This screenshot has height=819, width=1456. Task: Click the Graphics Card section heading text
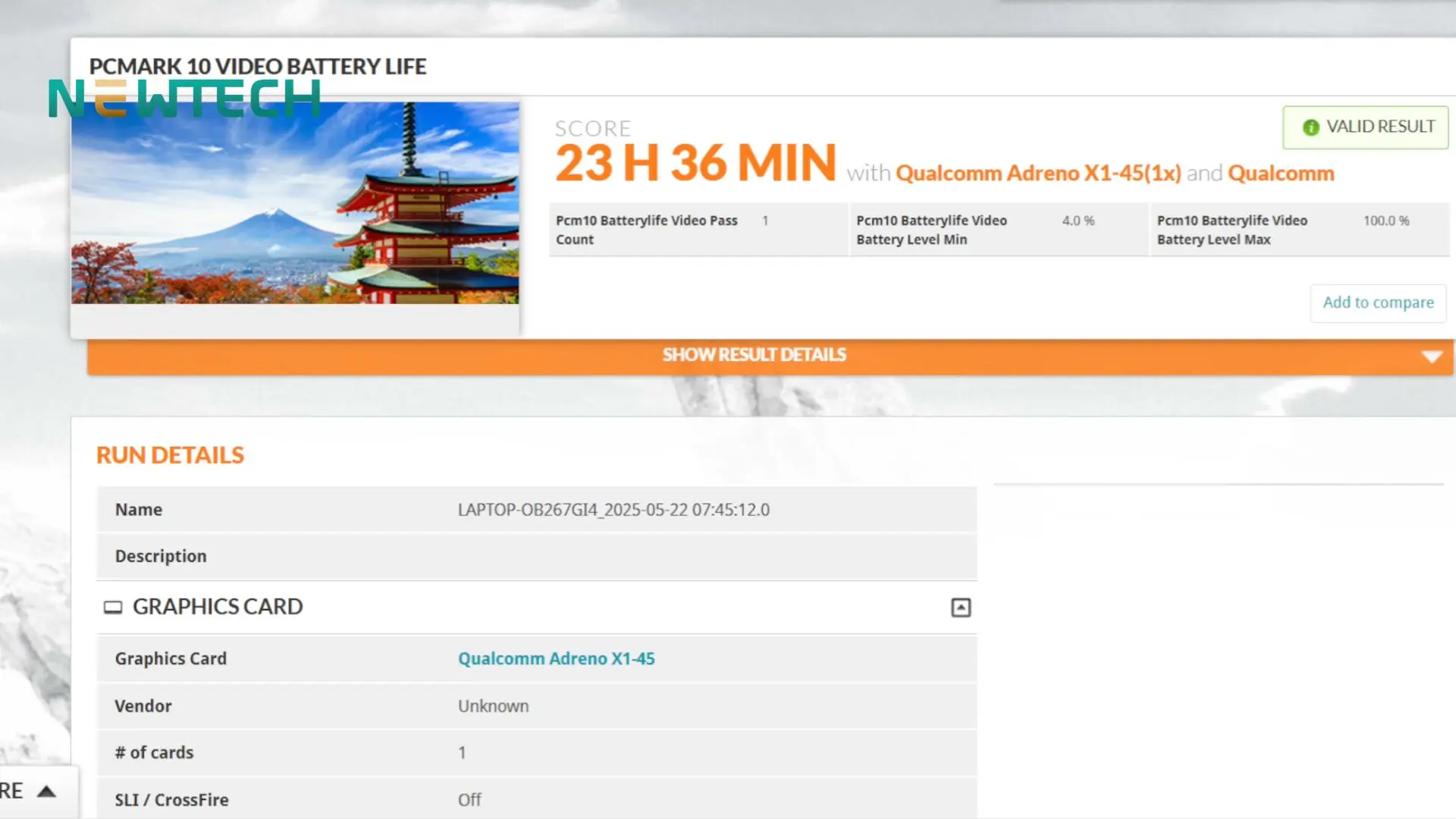(x=218, y=607)
